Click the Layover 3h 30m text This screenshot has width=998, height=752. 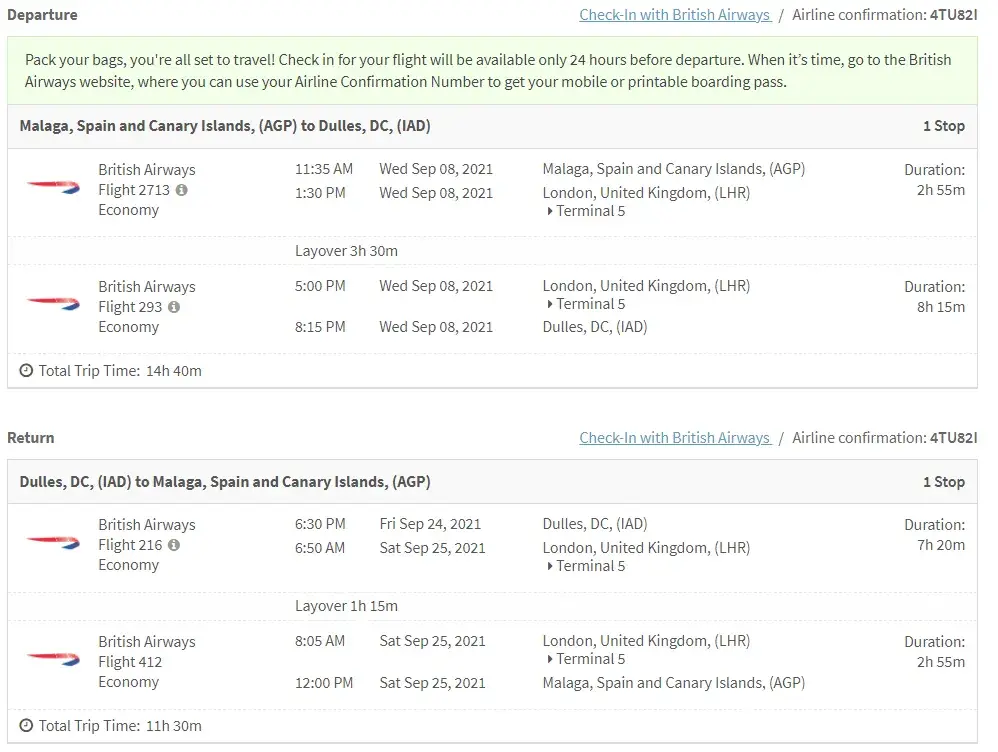pos(346,251)
